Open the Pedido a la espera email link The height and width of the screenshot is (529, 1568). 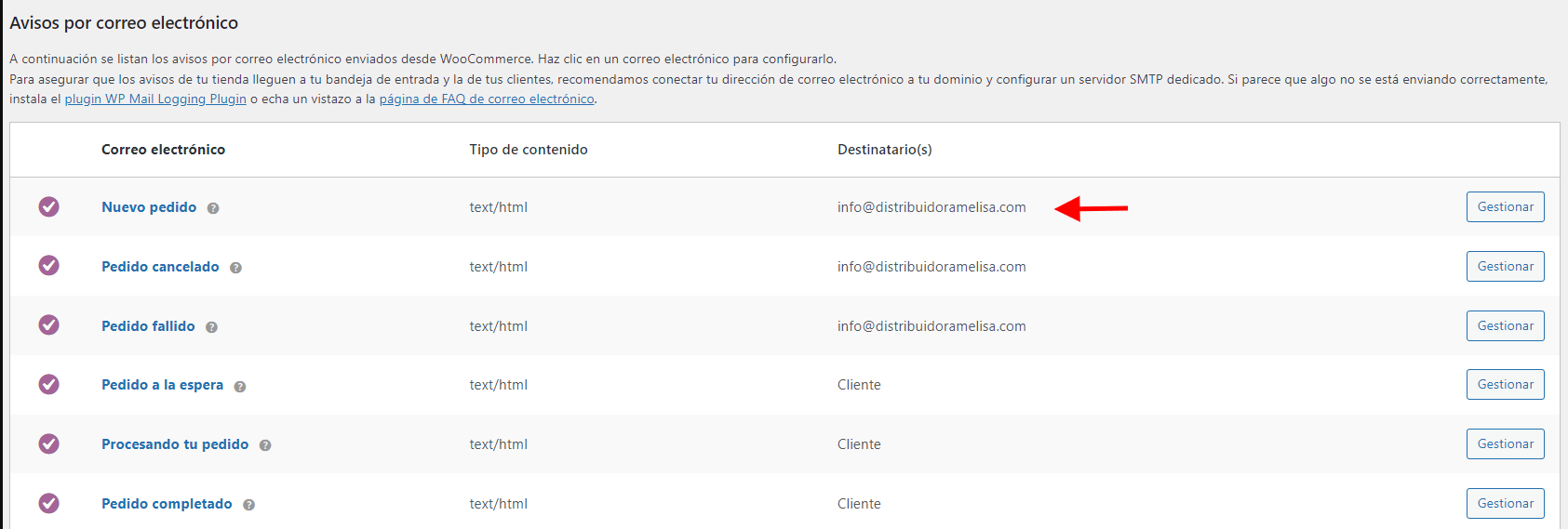[163, 385]
